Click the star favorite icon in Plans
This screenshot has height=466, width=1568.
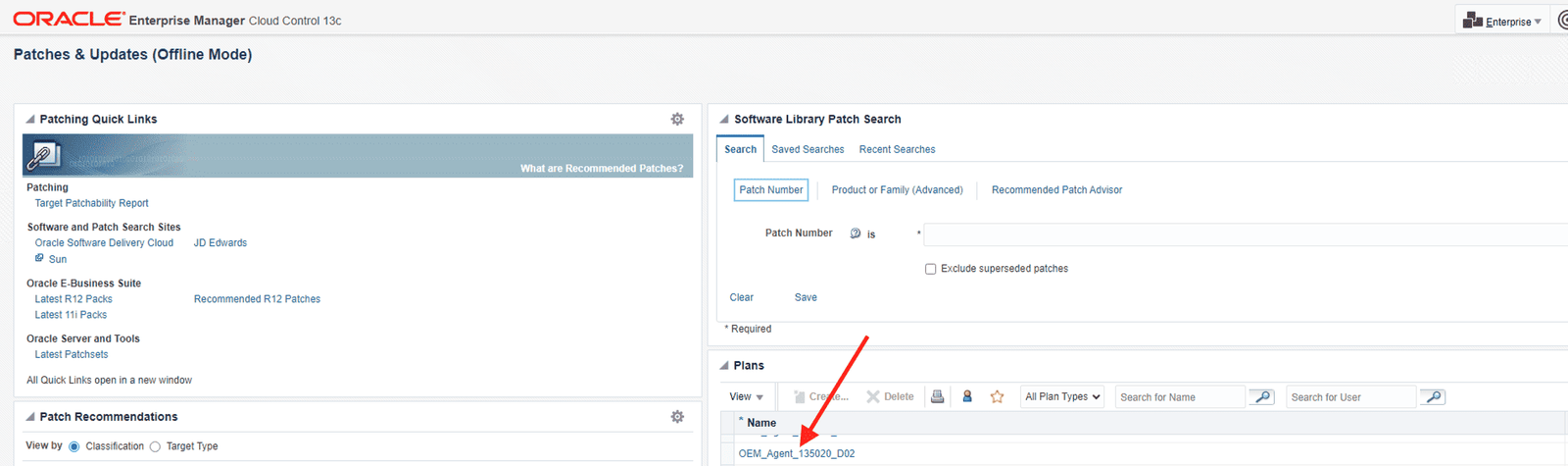pos(997,396)
